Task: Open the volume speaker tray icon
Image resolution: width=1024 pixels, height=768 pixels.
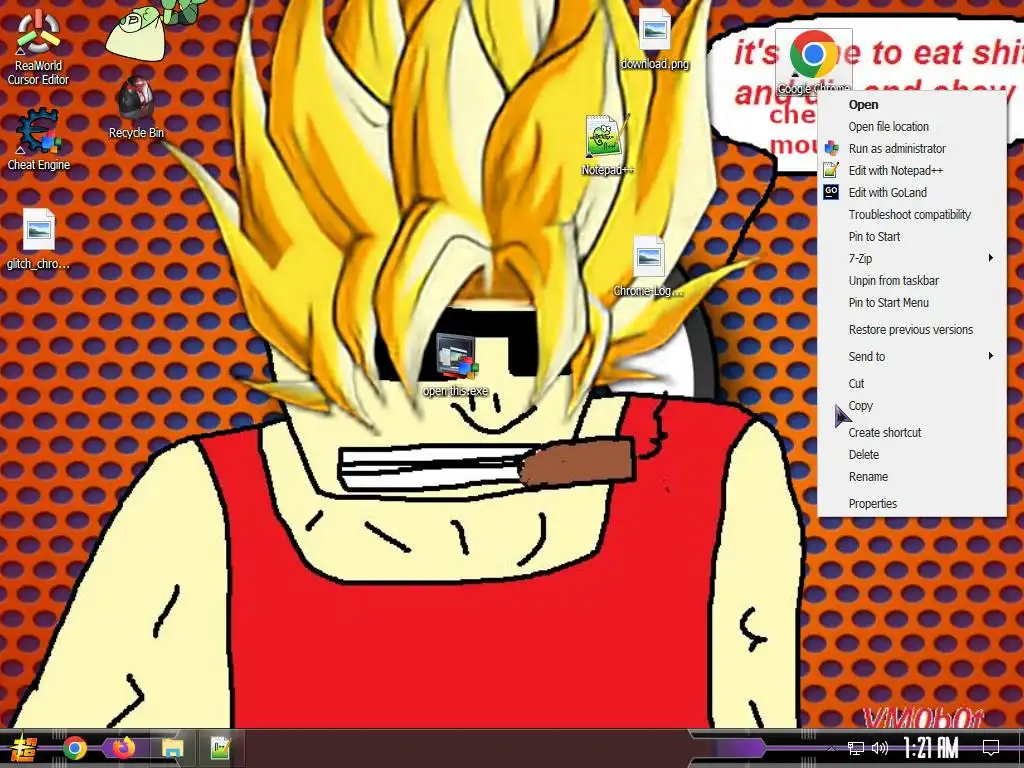Action: pos(880,748)
